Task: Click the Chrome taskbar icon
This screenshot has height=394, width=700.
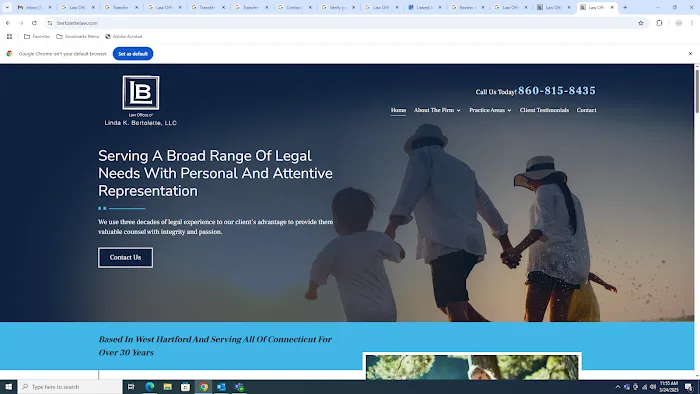Action: 203,387
